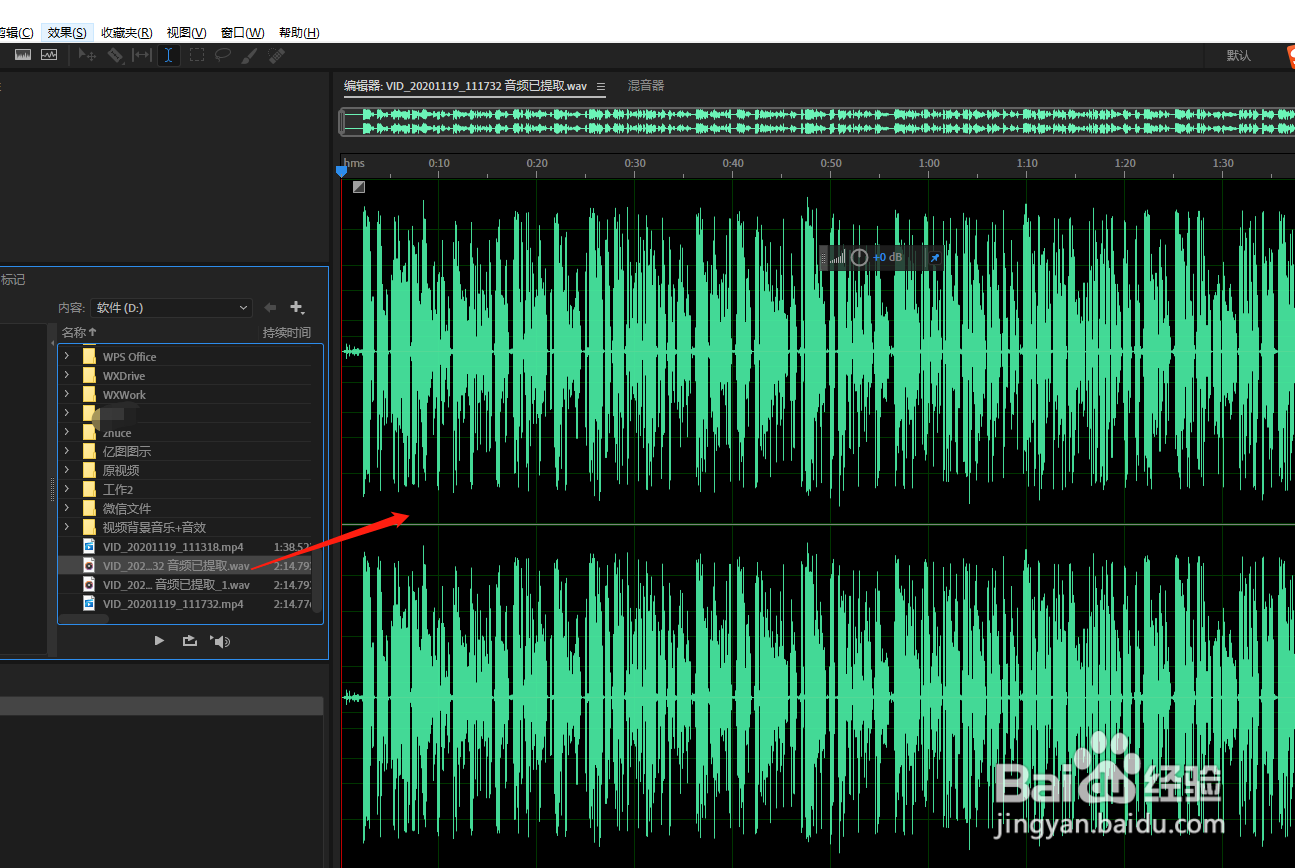Image resolution: width=1295 pixels, height=868 pixels.
Task: Select the Time Selection tool
Action: (x=169, y=55)
